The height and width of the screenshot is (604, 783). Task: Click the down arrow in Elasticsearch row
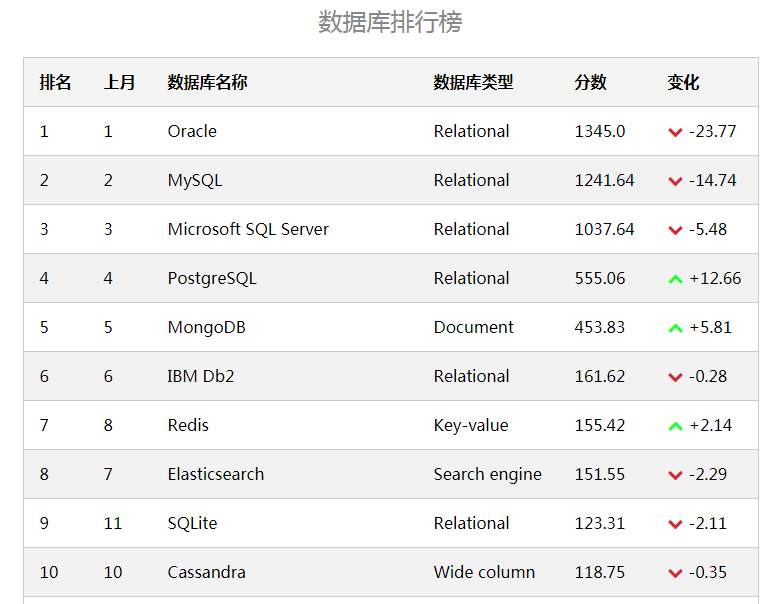click(x=675, y=475)
